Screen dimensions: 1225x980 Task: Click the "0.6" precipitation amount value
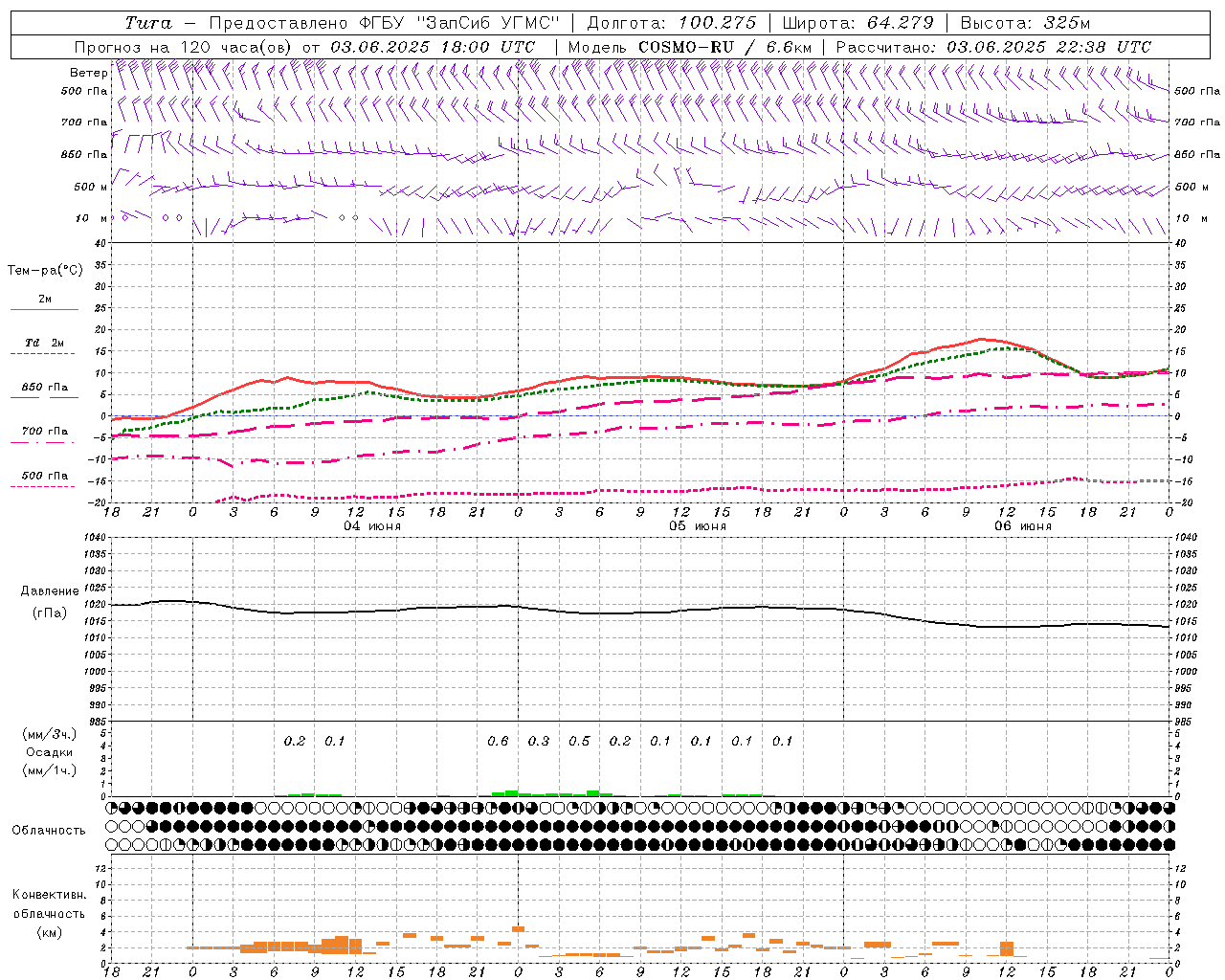tap(498, 741)
